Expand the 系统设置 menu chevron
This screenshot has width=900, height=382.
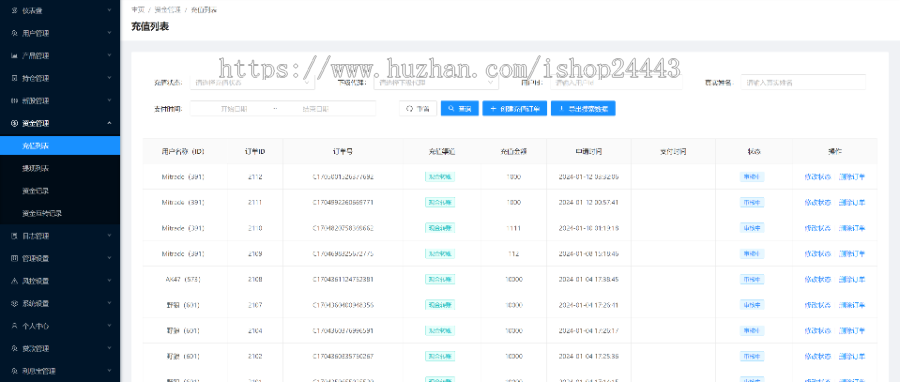coord(109,303)
